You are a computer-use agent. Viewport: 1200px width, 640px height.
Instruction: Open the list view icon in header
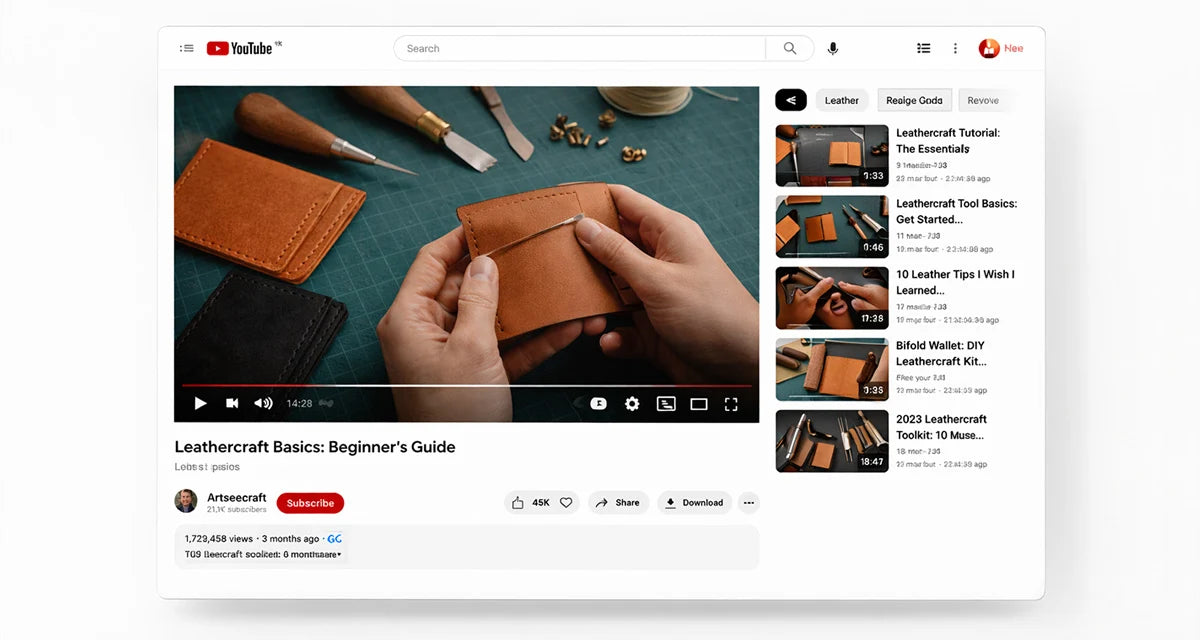click(x=924, y=48)
